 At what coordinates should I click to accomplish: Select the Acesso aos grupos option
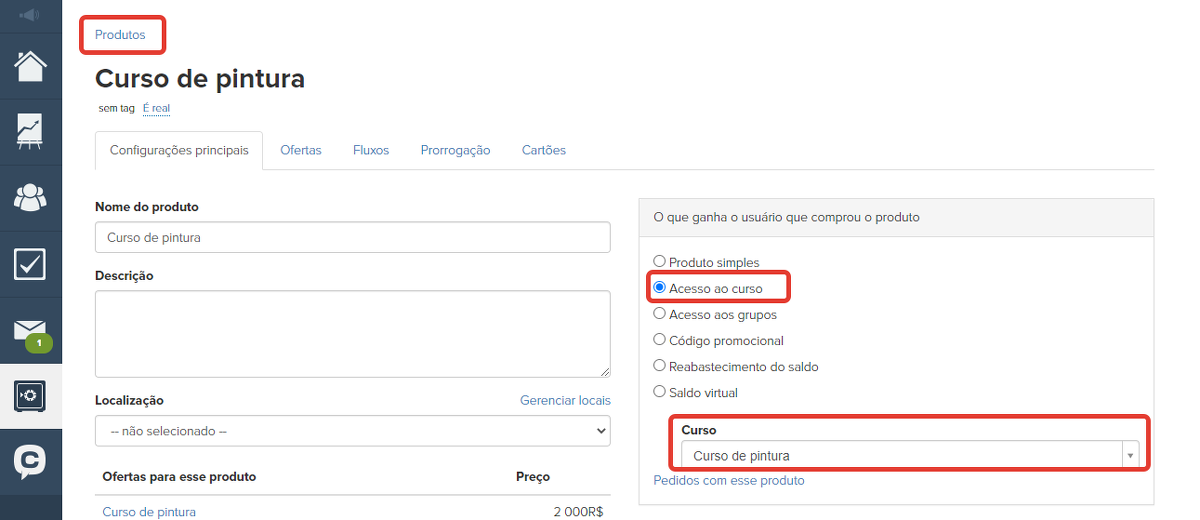click(x=659, y=314)
